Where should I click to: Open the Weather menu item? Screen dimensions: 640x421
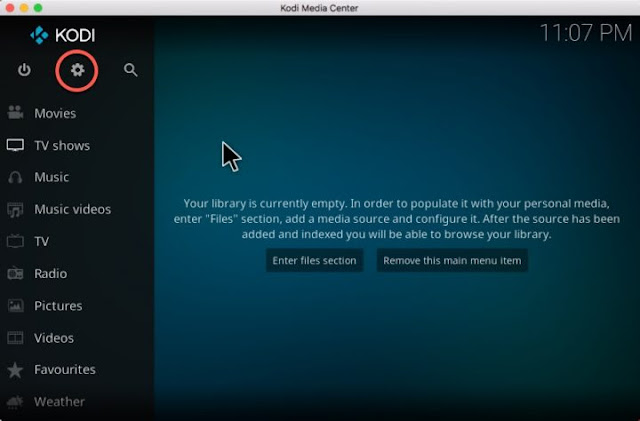pos(60,402)
